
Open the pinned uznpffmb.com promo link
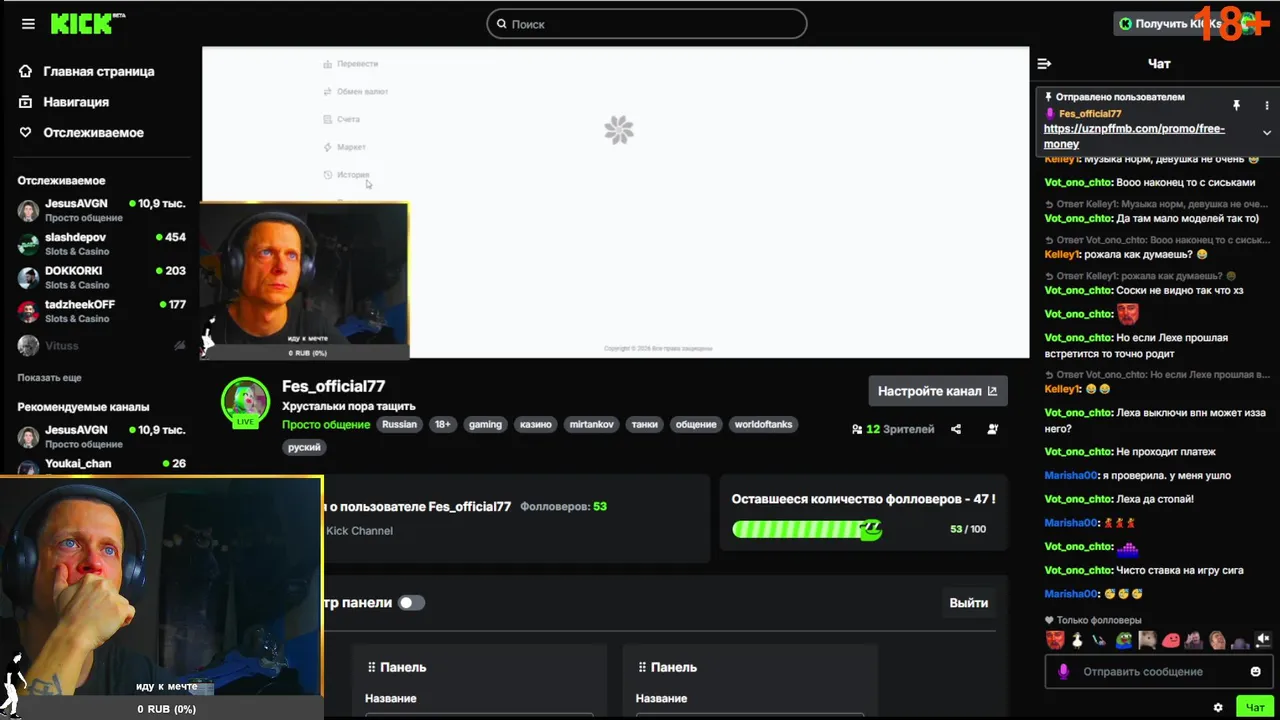click(1134, 136)
